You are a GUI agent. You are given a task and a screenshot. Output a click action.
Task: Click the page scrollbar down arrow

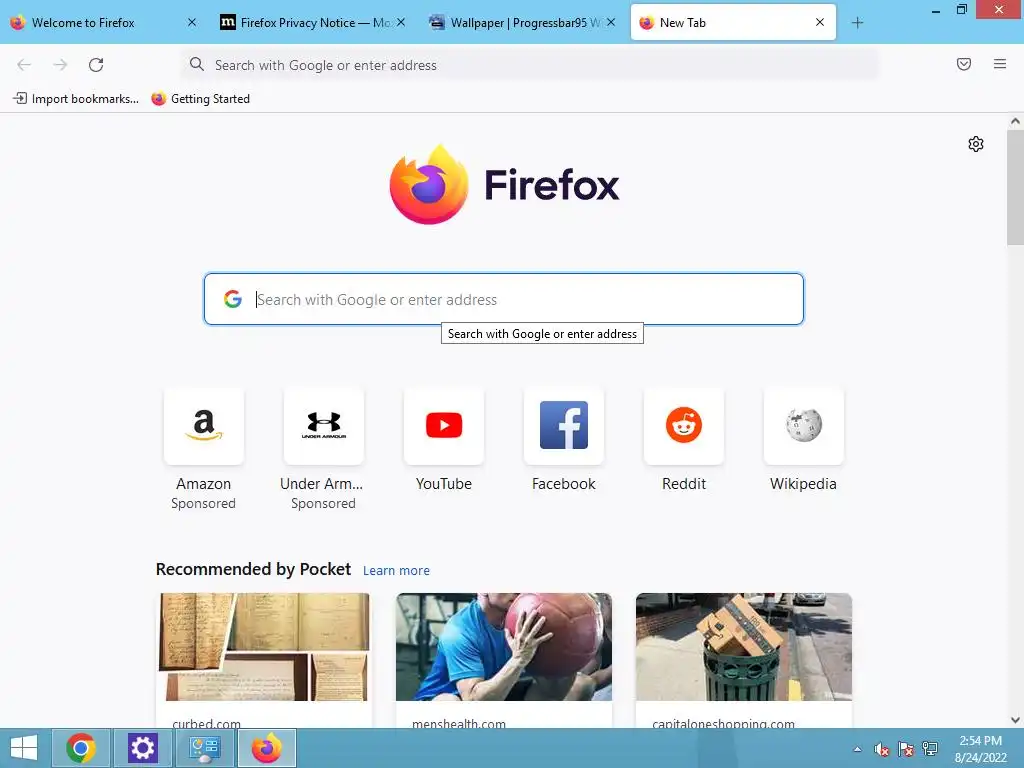click(x=1015, y=720)
